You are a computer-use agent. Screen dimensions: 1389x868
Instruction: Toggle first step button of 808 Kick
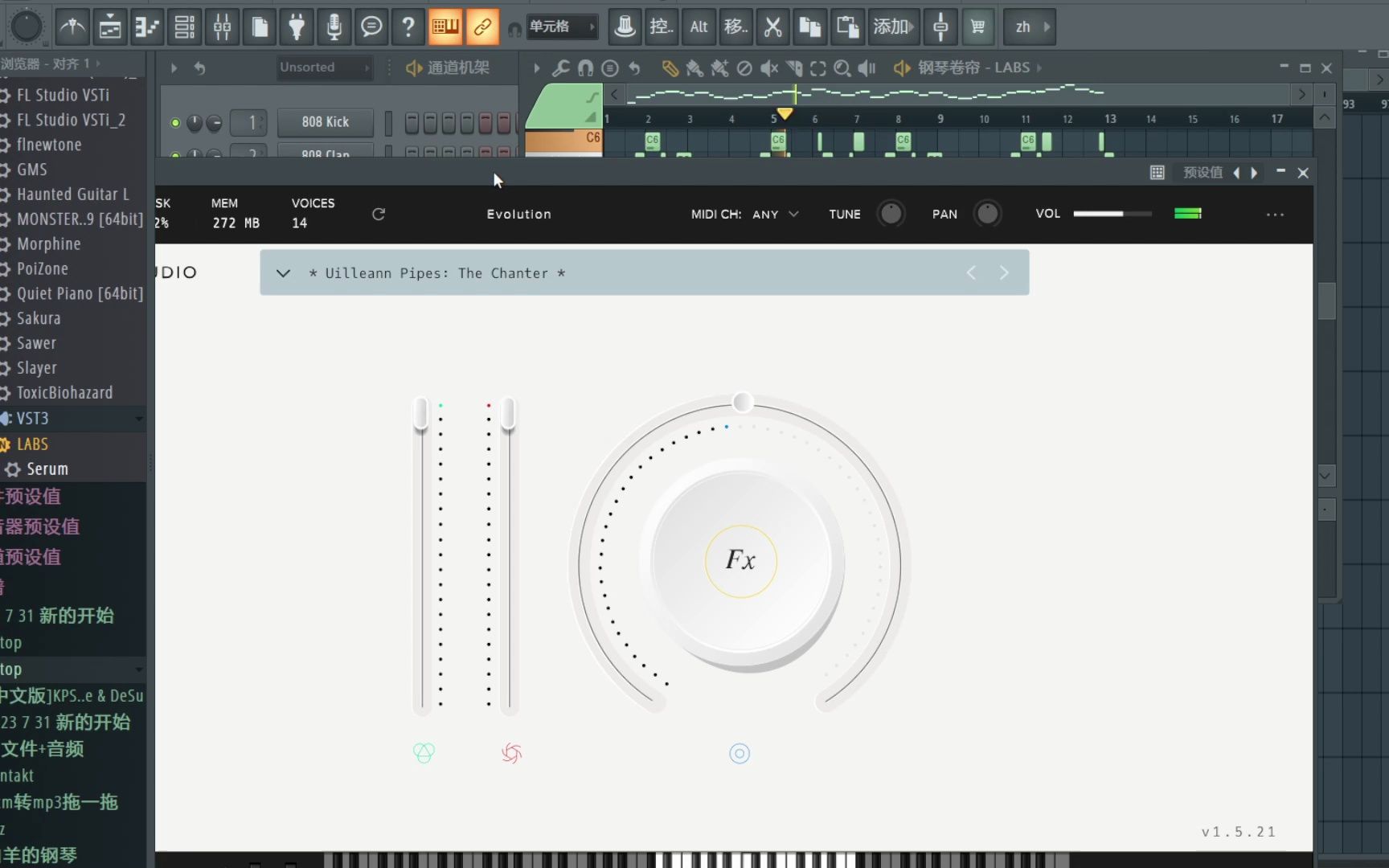tap(412, 122)
